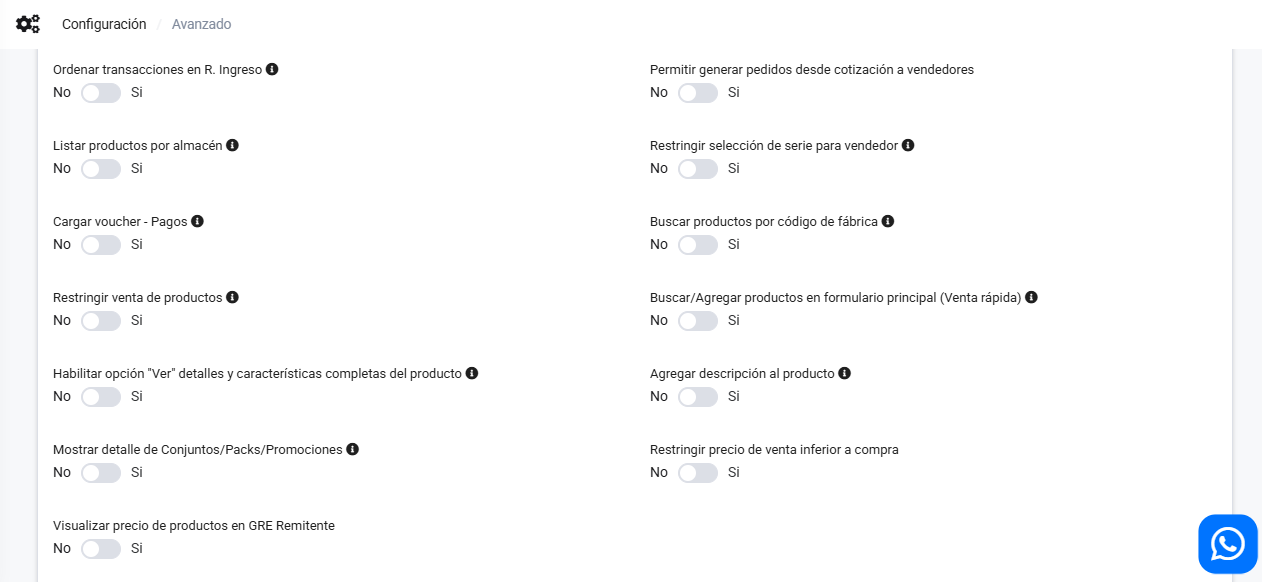Click info icon beside Ordenar transacciones en R. Ingreso
This screenshot has width=1262, height=582.
tap(272, 70)
